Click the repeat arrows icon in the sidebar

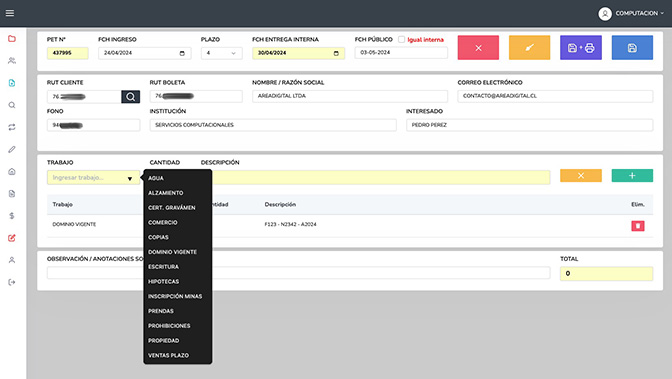click(12, 127)
